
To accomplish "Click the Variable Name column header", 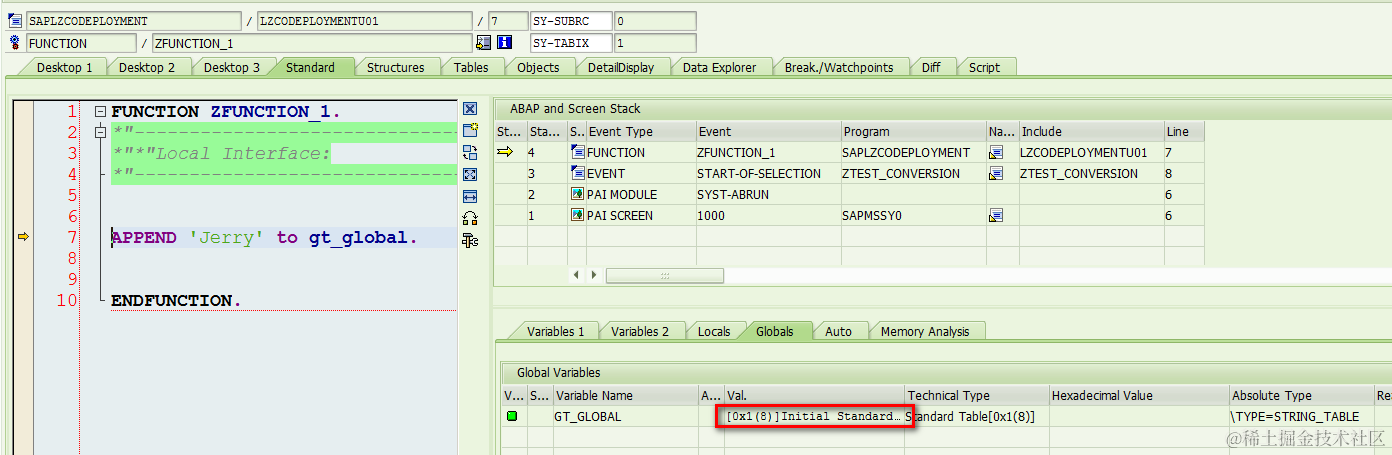I will pos(625,396).
